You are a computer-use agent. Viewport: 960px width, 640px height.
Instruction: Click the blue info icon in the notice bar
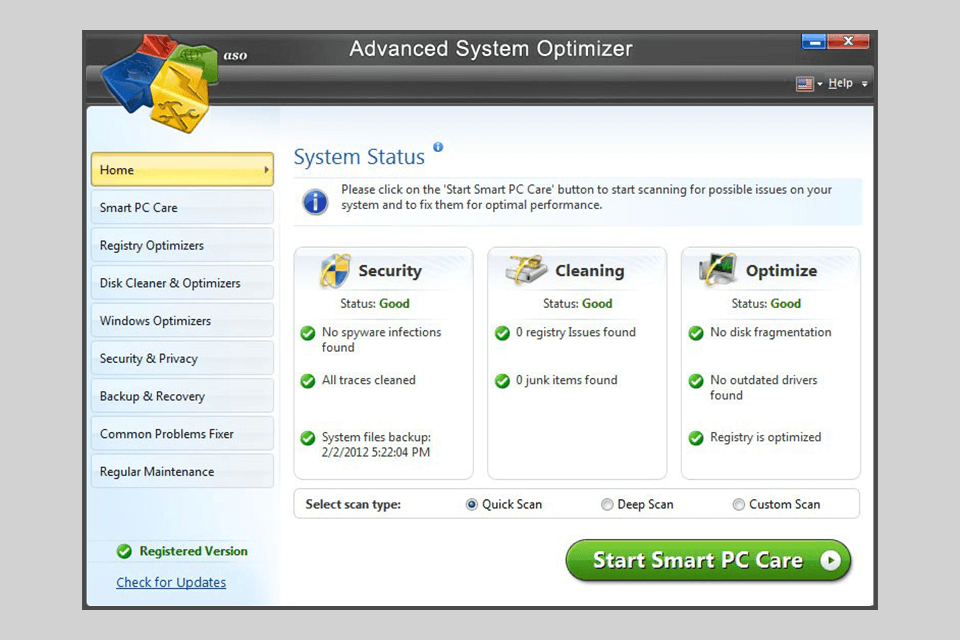315,201
